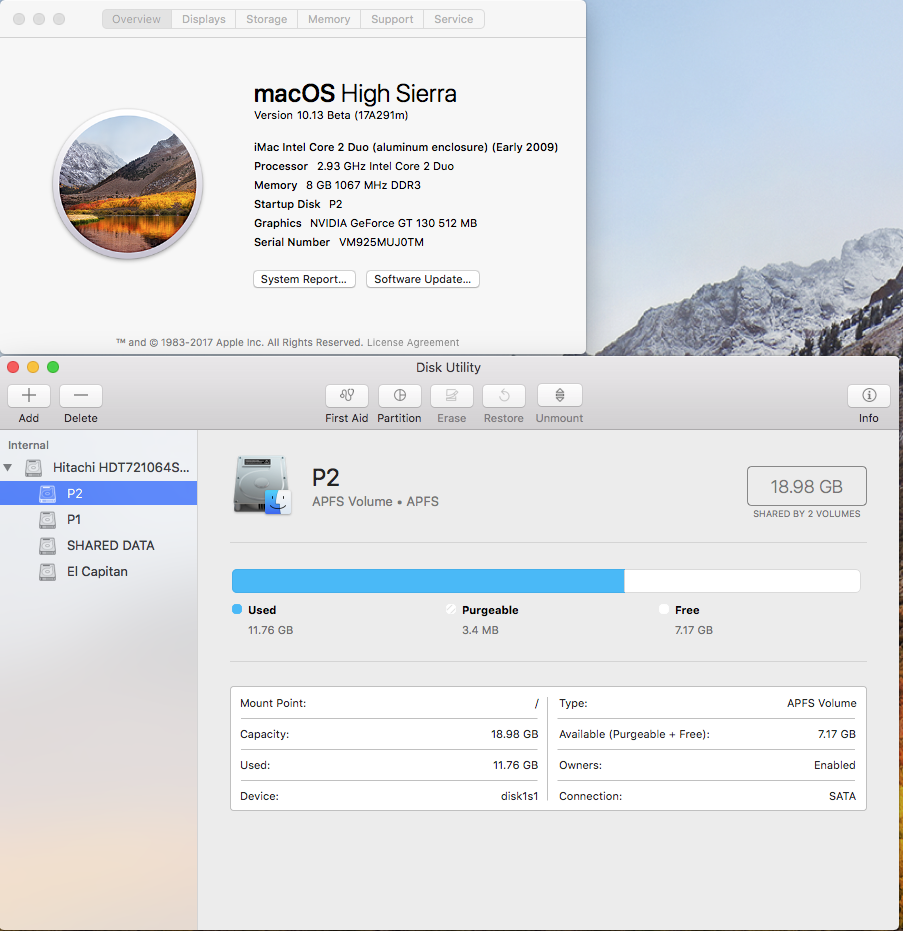Click the Connection value SATA
The width and height of the screenshot is (903, 931).
842,796
